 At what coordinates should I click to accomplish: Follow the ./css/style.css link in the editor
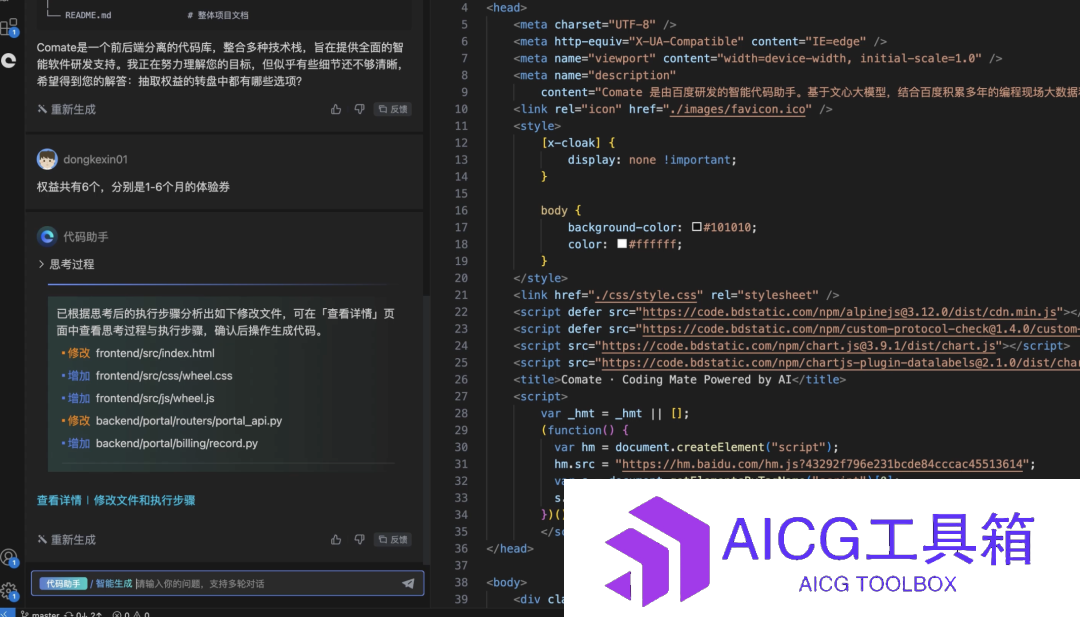[x=646, y=295]
